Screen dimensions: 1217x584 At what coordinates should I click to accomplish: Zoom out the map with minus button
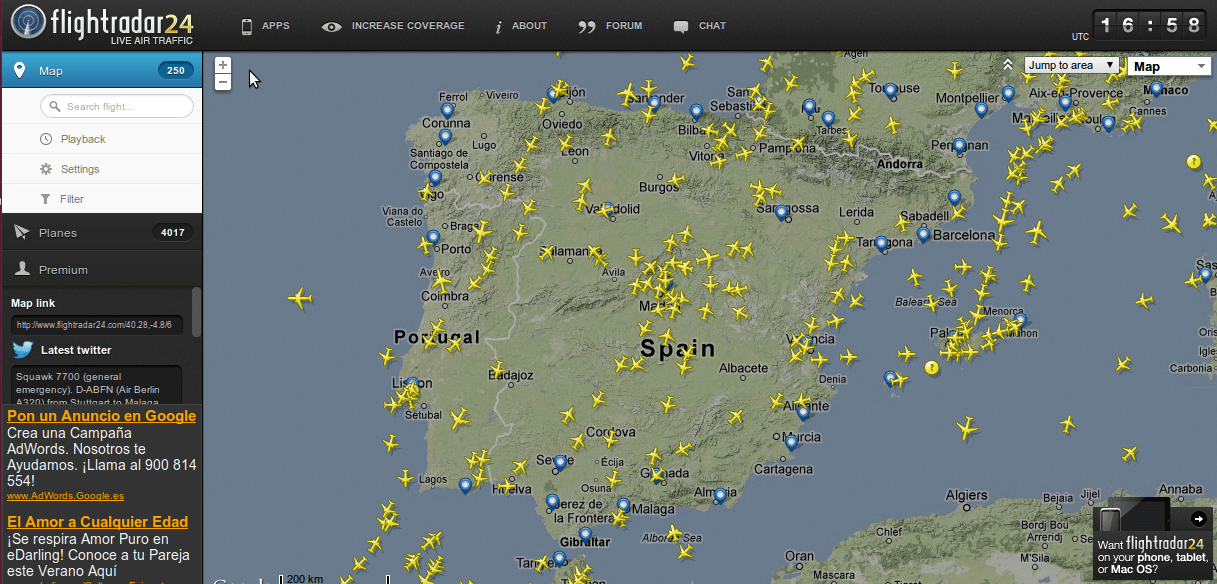tap(223, 82)
